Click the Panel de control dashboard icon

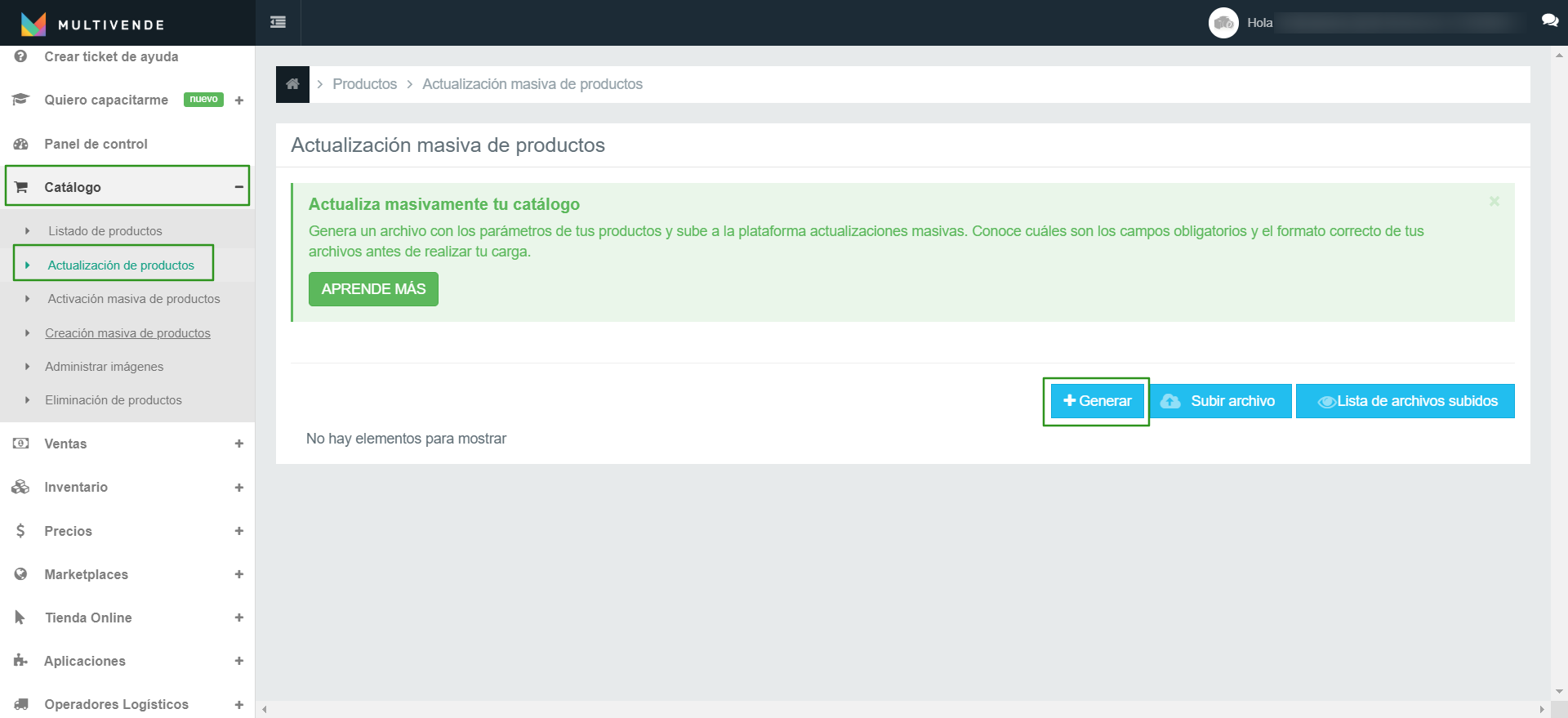click(x=21, y=144)
